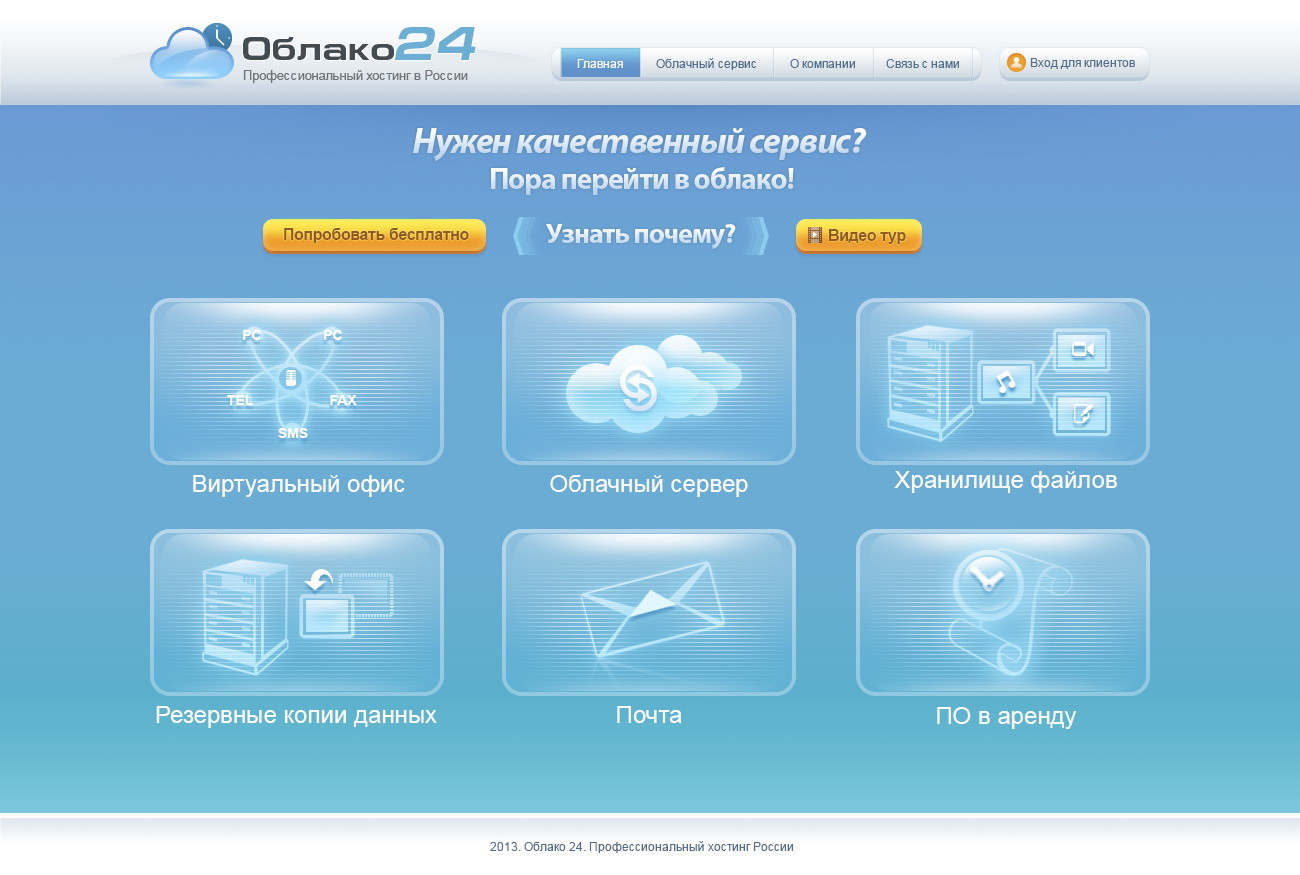The height and width of the screenshot is (875, 1300).
Task: Click the Почта envelope icon tile
Action: pos(648,612)
